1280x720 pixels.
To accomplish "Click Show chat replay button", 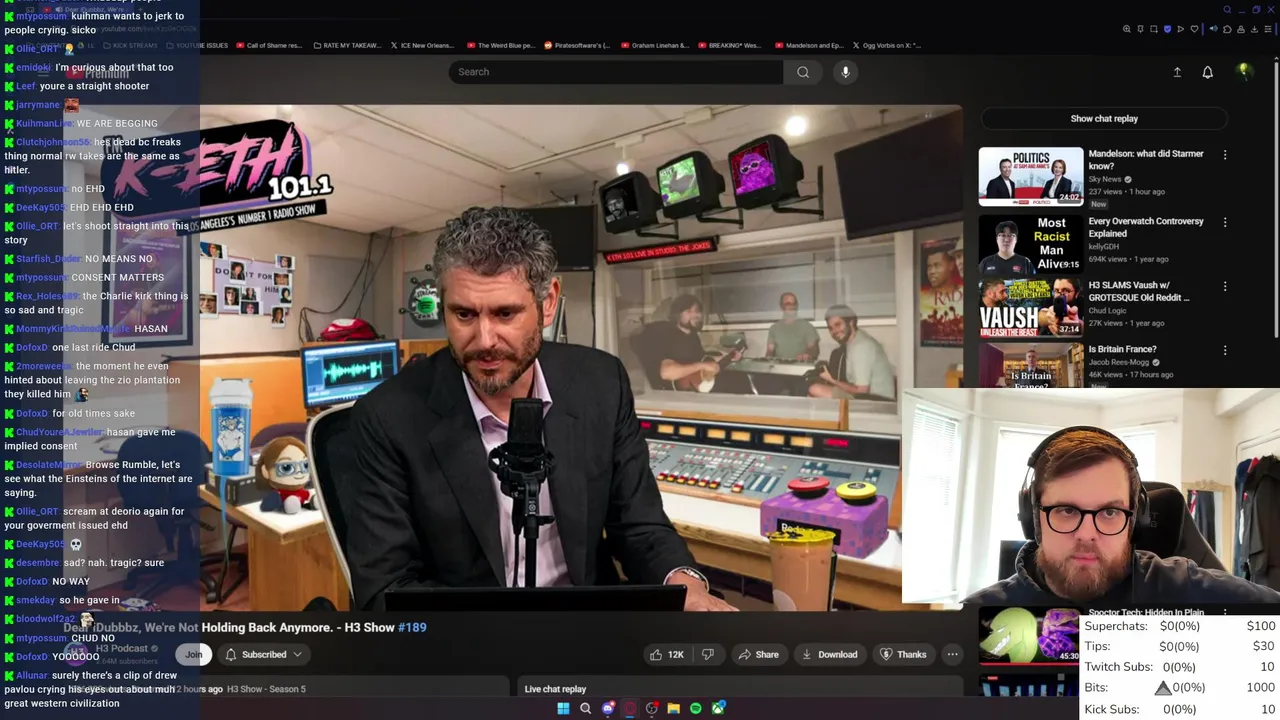I will pyautogui.click(x=1104, y=118).
